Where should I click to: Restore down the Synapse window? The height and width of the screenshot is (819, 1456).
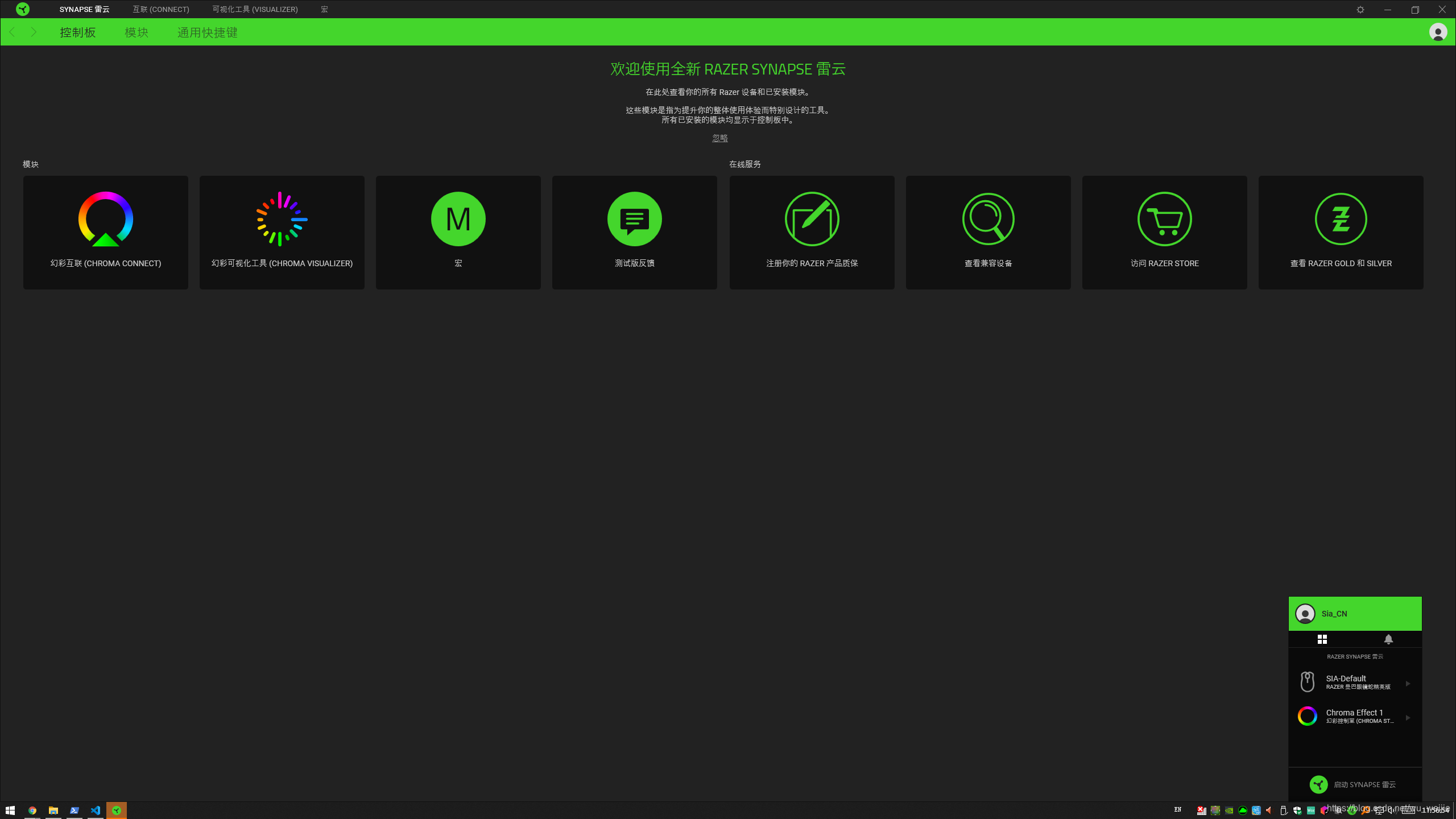point(1415,10)
